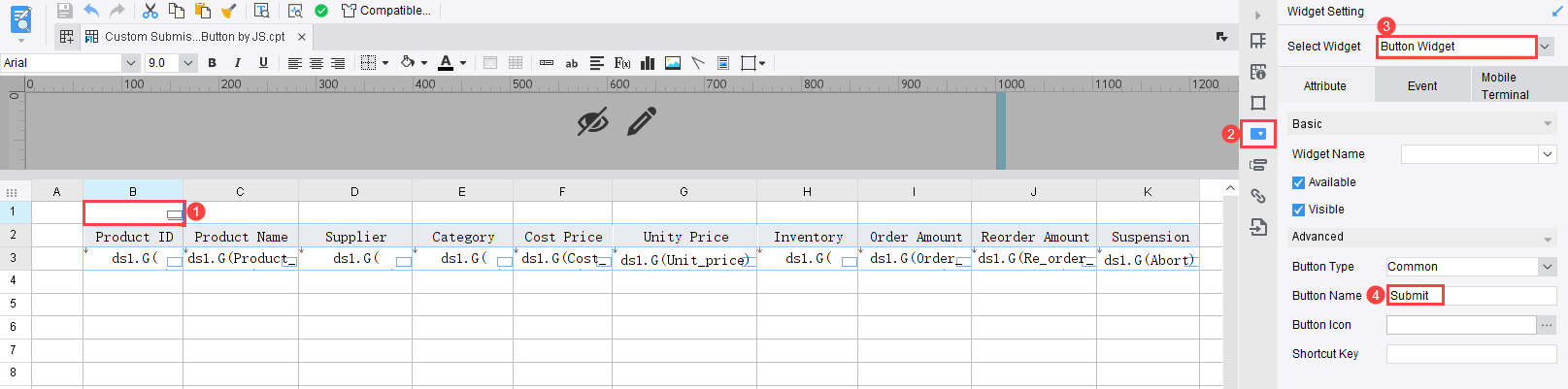
Task: Align cell text right
Action: 338,63
